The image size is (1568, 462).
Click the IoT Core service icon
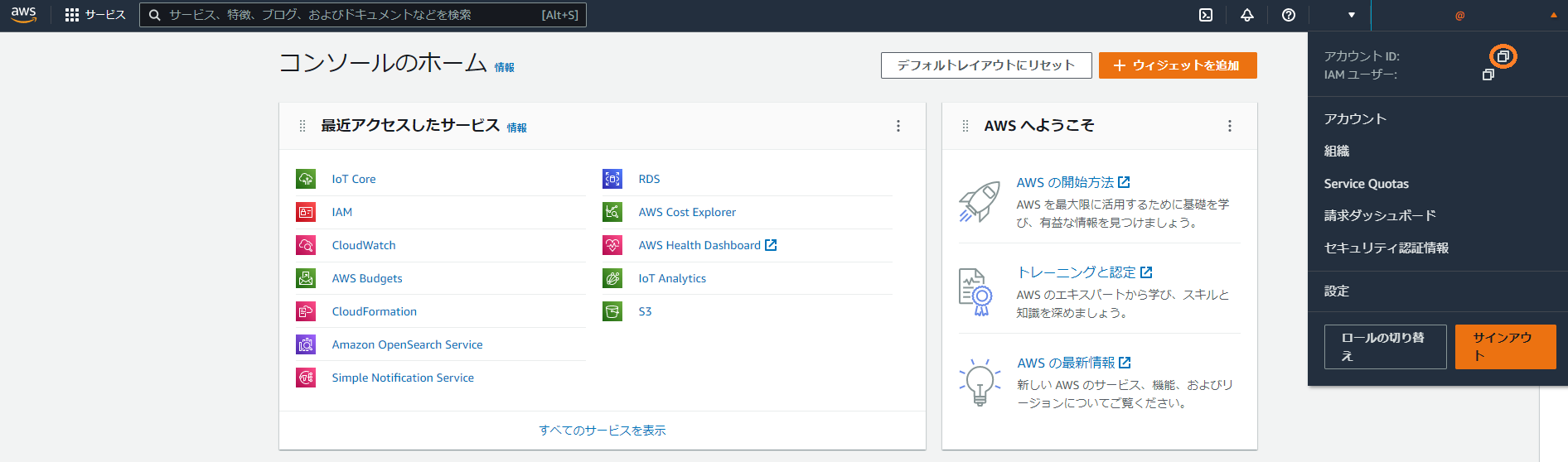(x=306, y=179)
